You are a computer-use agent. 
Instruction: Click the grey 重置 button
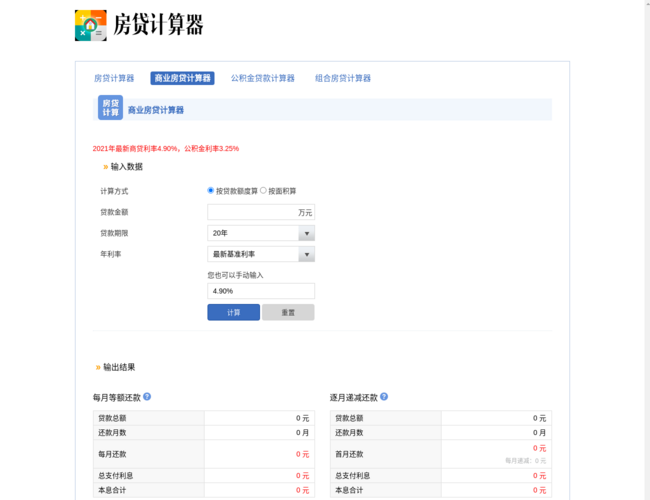point(288,312)
